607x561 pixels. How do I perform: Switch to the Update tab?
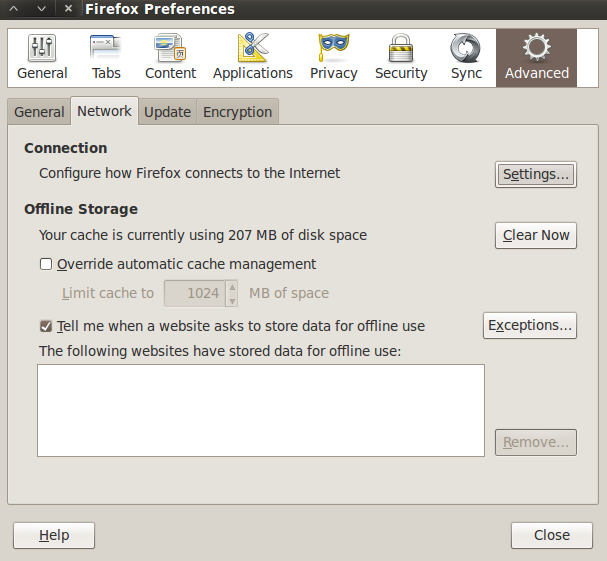(x=167, y=112)
